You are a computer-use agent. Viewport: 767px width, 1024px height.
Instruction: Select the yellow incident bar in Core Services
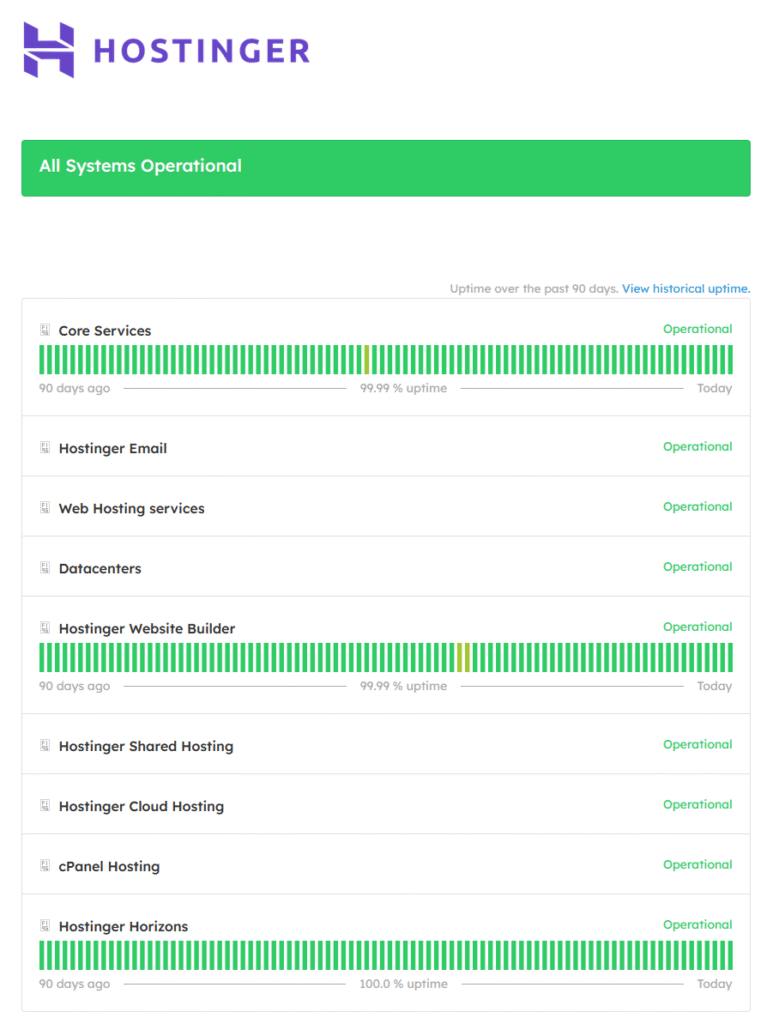tap(367, 360)
